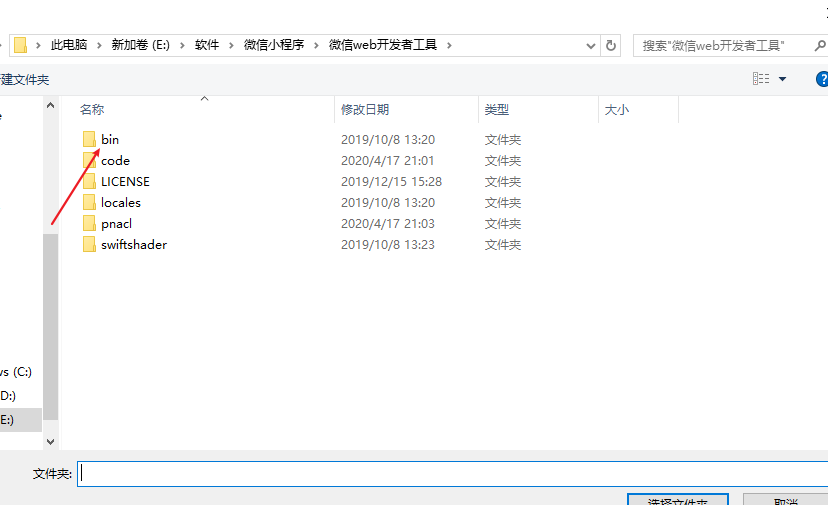Expand chevron after 新加卷 (E:) breadcrumb
The height and width of the screenshot is (505, 828).
click(x=182, y=45)
